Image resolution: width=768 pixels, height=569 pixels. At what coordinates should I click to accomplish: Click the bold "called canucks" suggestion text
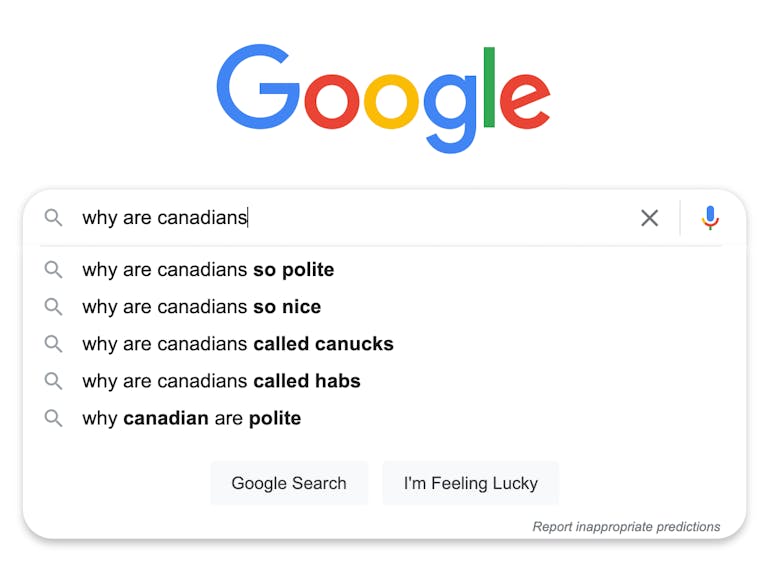point(323,344)
